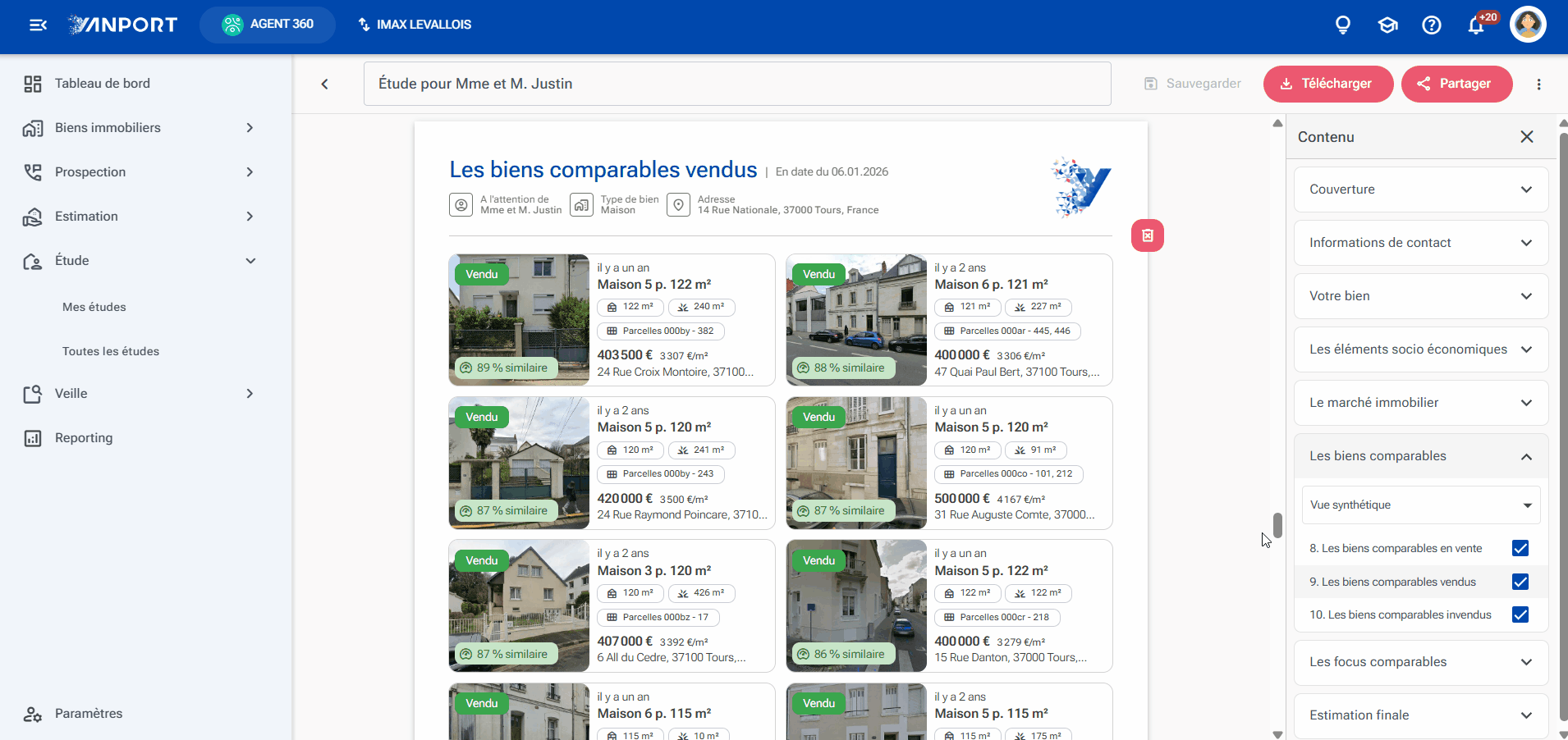Click the red delete page icon
1568x740 pixels.
click(x=1147, y=235)
